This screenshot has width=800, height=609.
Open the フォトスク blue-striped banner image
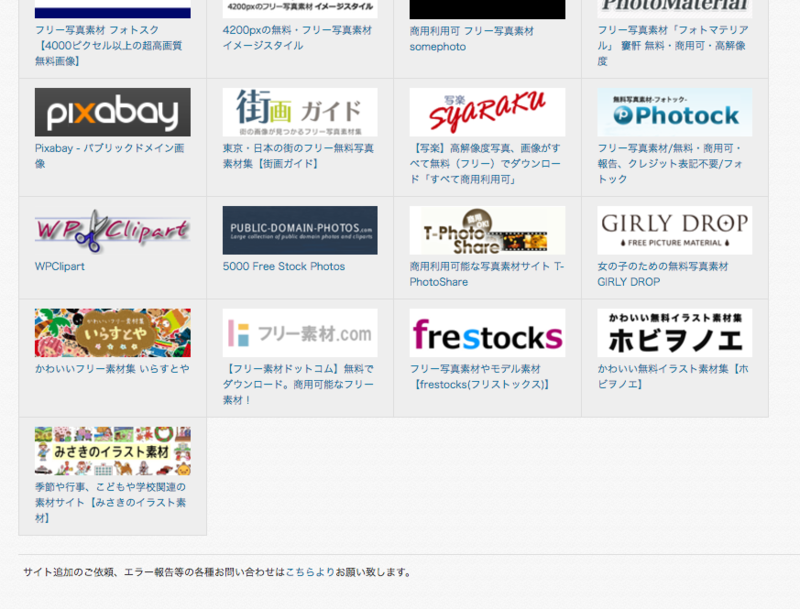113,9
